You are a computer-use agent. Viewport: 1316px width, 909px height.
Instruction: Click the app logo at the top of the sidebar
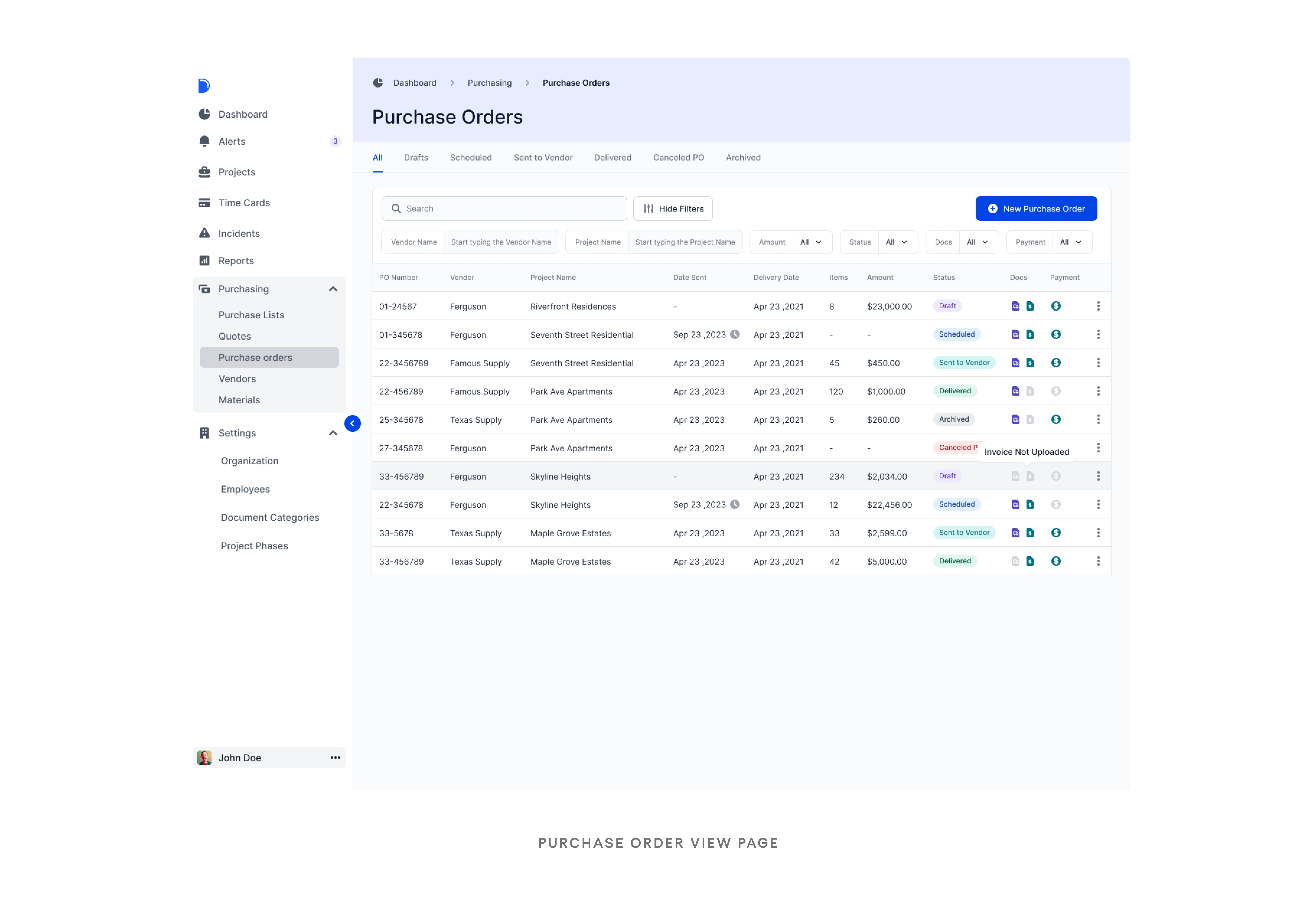[204, 85]
